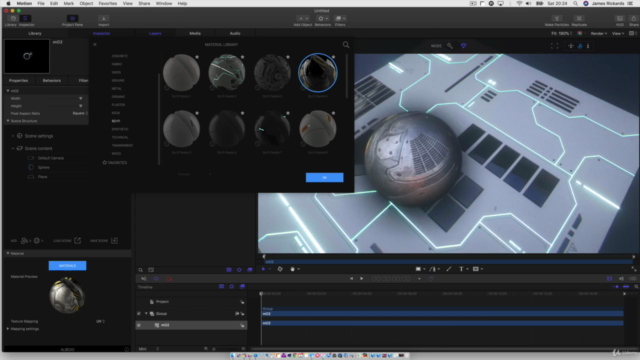Switch to the Library tab
This screenshot has width=640, height=360.
click(35, 33)
